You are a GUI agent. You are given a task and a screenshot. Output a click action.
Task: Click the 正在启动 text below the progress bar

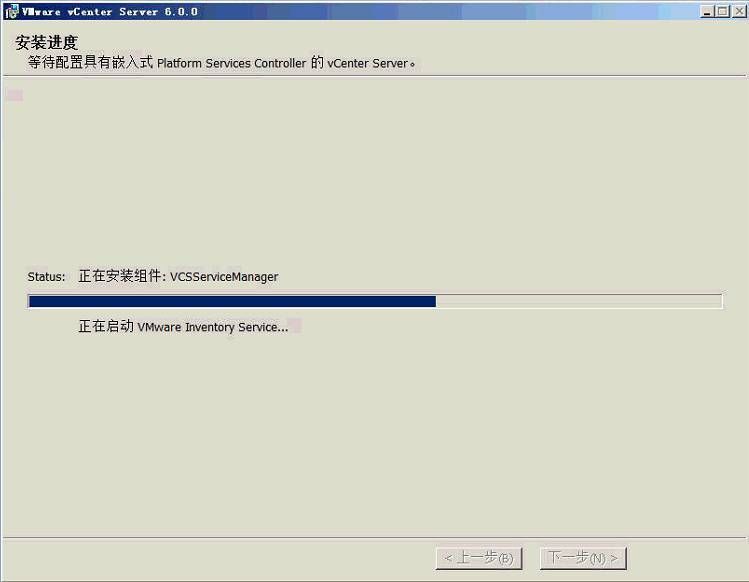pos(106,326)
